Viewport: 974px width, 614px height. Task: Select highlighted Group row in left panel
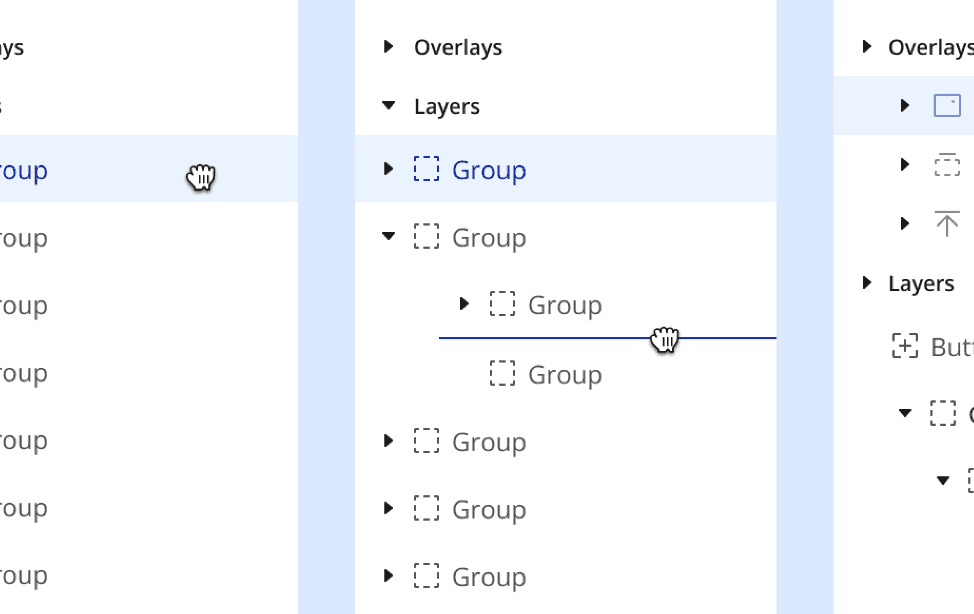100,170
